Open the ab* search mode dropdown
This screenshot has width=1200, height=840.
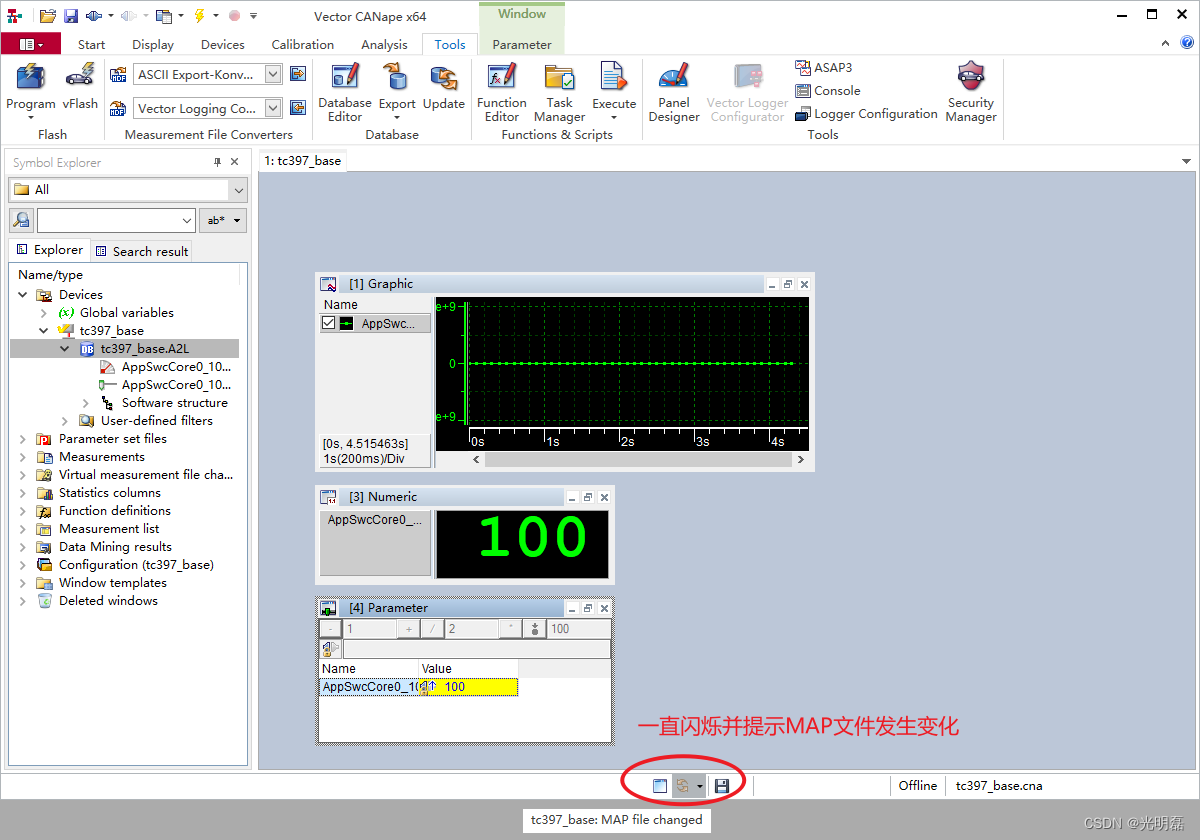click(223, 220)
